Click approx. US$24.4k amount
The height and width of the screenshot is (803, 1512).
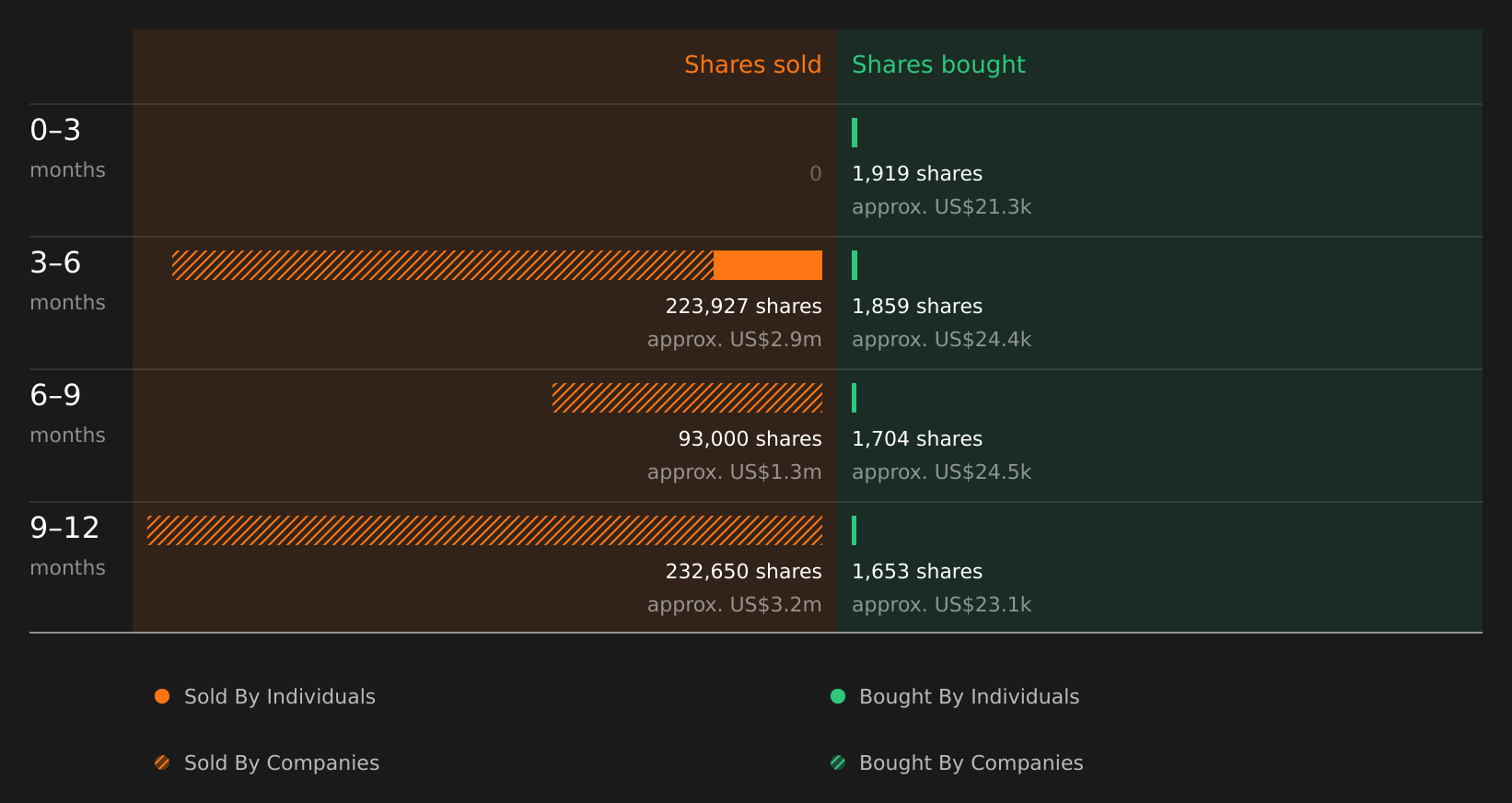pos(941,339)
